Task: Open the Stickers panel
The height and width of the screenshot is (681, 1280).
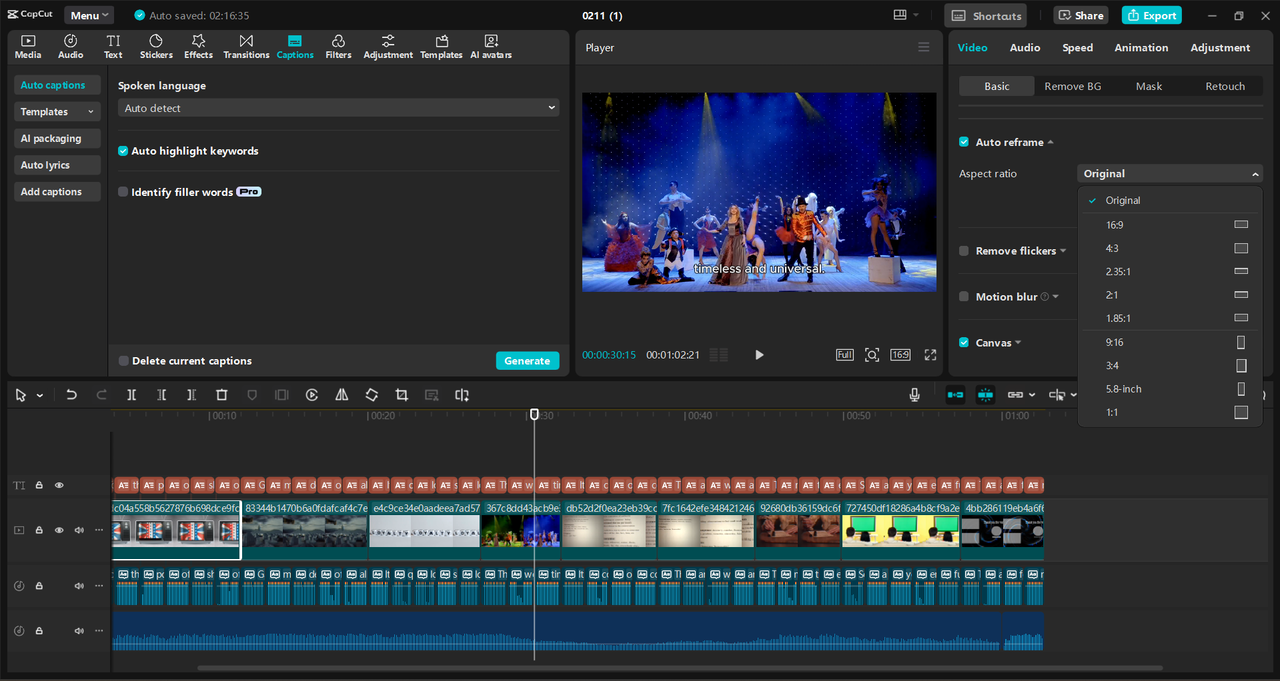Action: 156,46
